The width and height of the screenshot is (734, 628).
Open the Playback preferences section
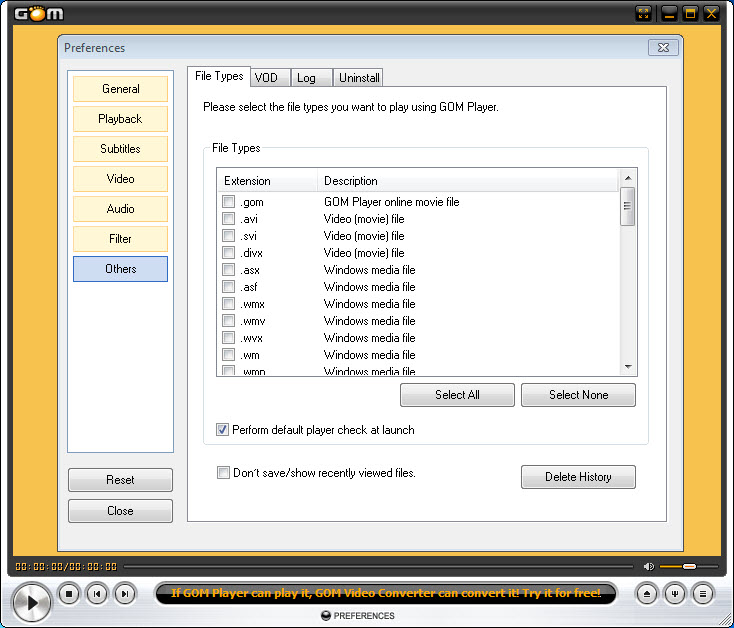coord(120,119)
